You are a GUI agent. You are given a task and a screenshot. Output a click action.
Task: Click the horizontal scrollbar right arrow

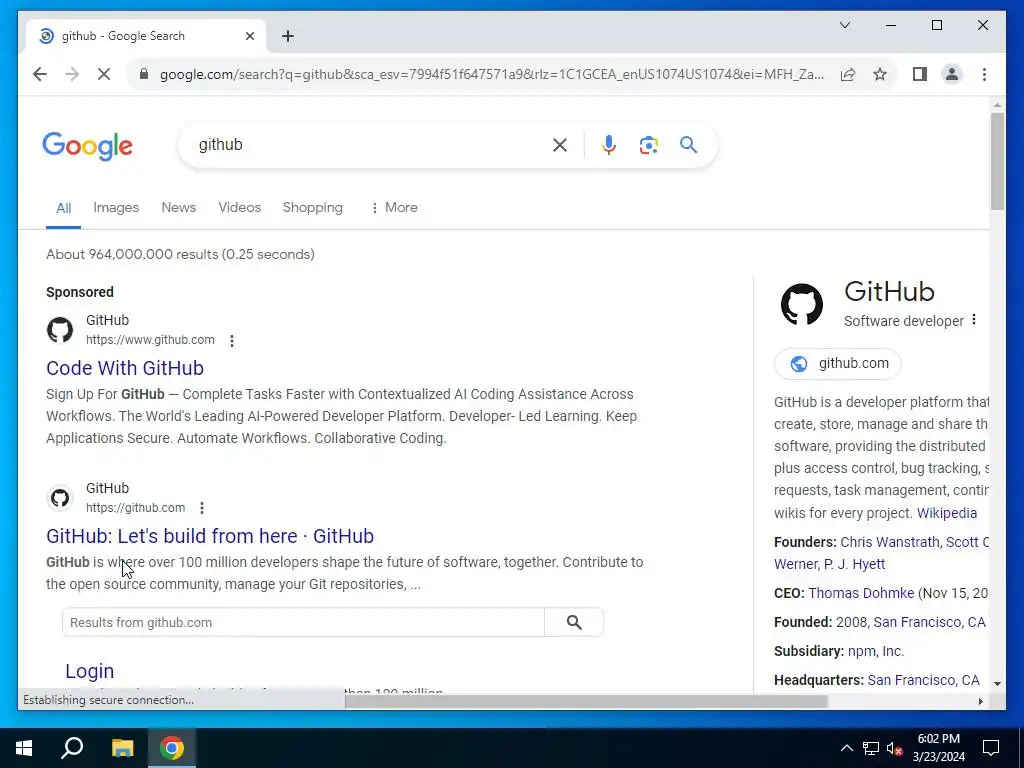tap(980, 701)
